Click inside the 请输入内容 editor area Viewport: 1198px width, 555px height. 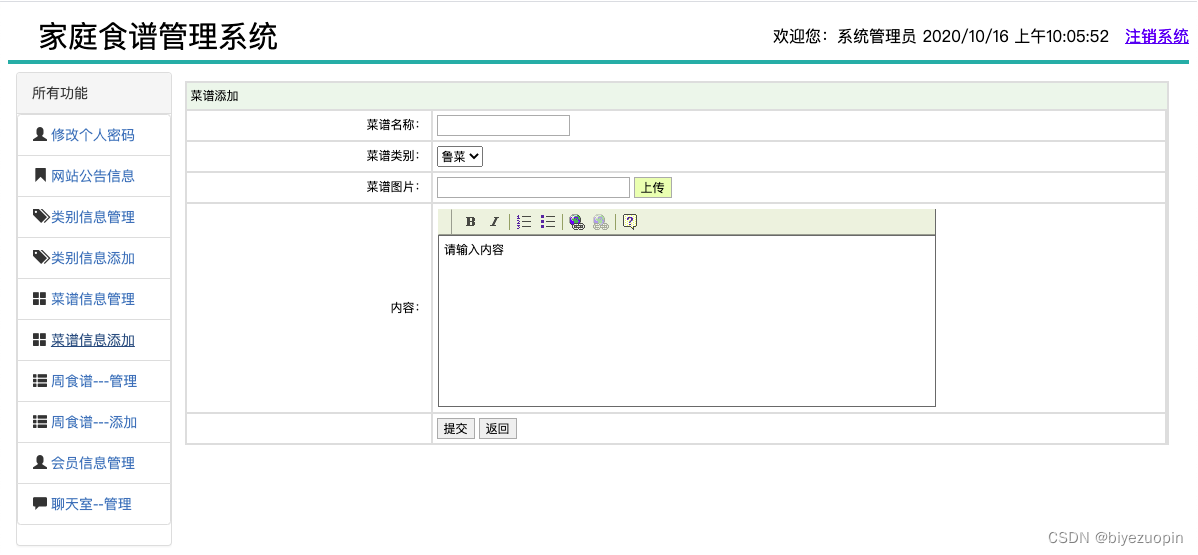point(687,321)
